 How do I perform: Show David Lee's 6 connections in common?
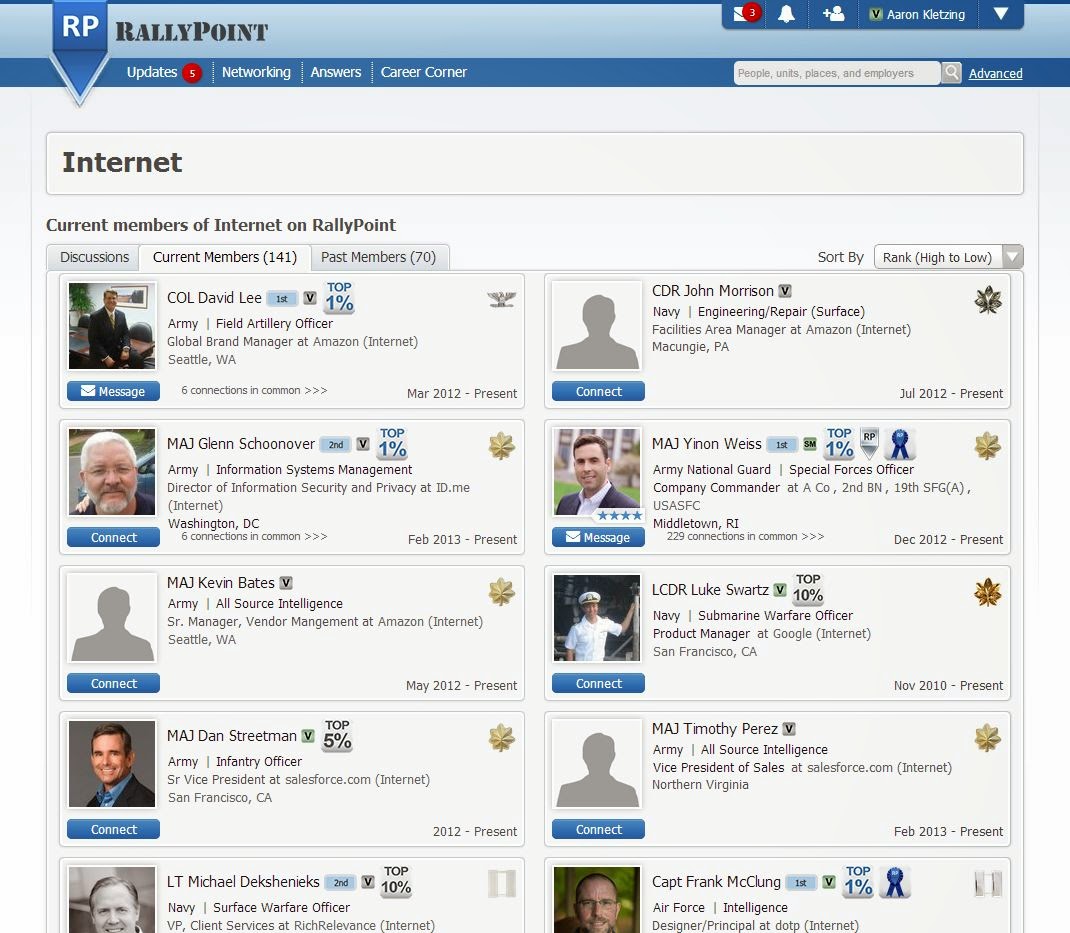[x=254, y=390]
